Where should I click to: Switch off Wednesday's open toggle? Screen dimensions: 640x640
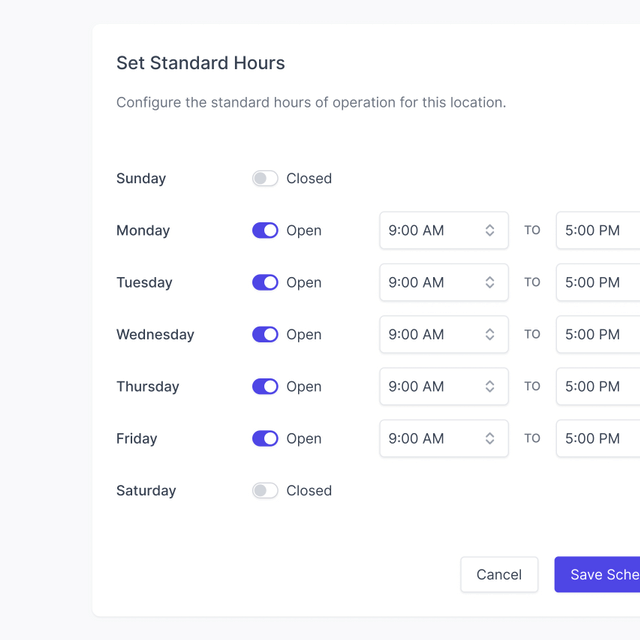coord(265,335)
